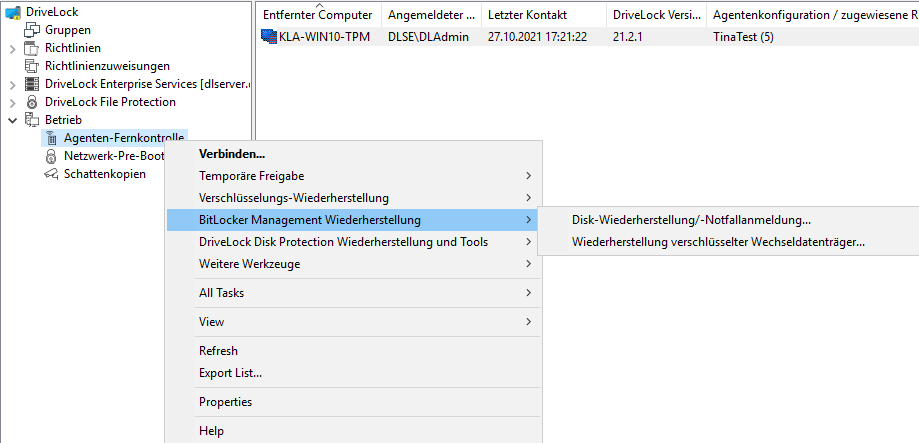
Task: Collapse the Betrieb tree node
Action: tap(12, 120)
